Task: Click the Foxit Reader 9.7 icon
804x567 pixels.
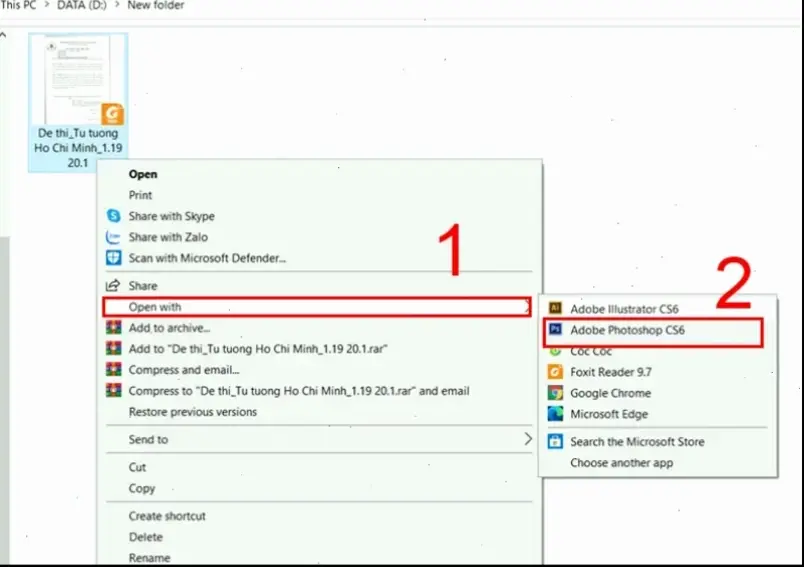Action: pos(555,372)
